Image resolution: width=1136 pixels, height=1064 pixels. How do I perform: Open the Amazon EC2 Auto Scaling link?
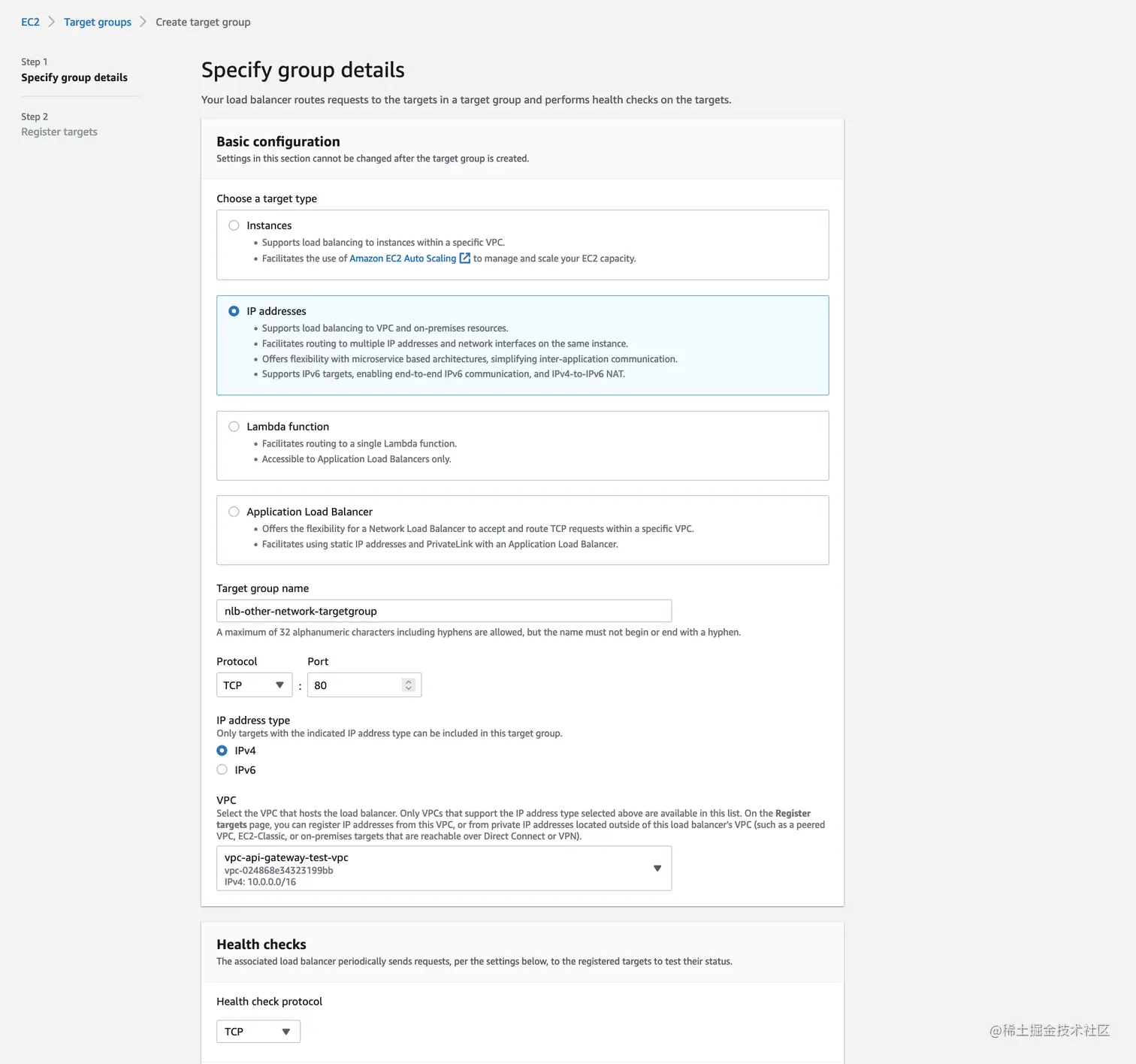(x=403, y=258)
